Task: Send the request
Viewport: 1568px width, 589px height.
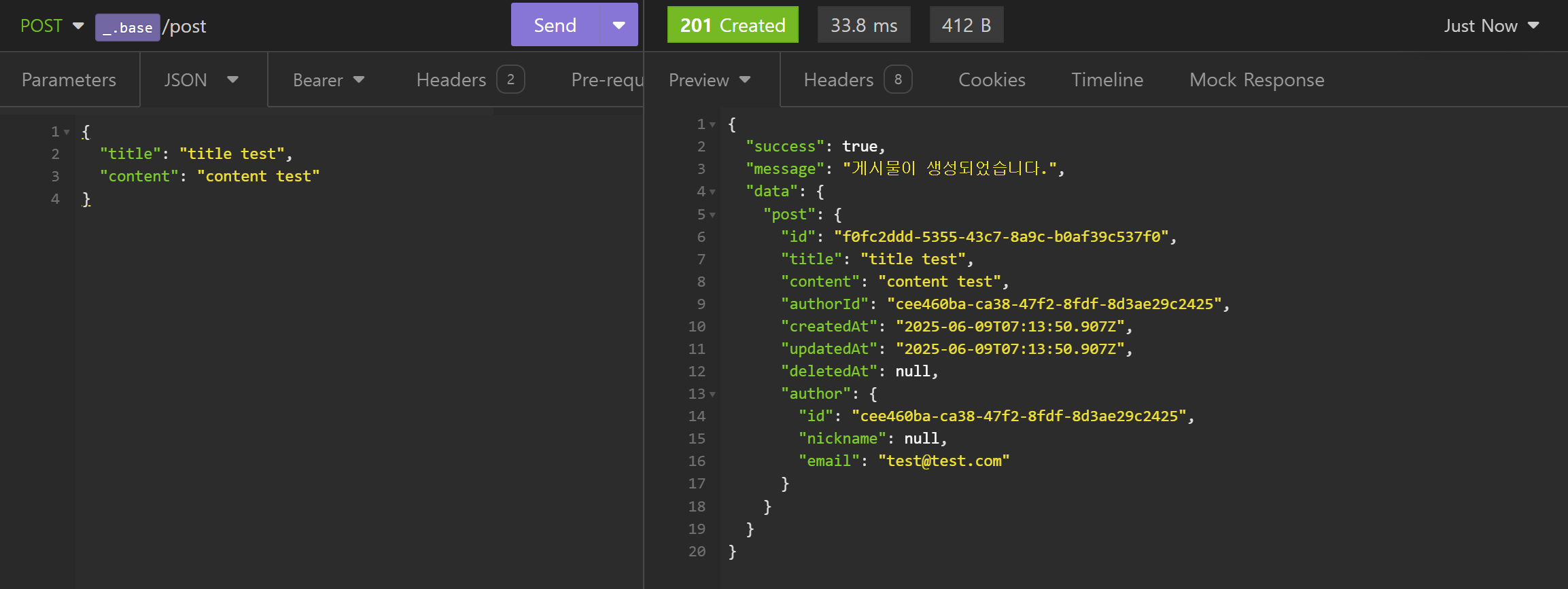Action: coord(555,25)
